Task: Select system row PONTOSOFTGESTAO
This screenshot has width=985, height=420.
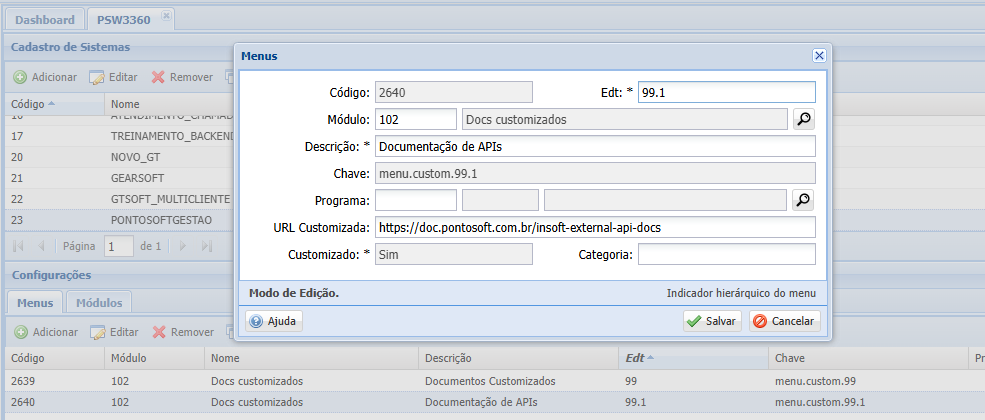Action: point(119,220)
